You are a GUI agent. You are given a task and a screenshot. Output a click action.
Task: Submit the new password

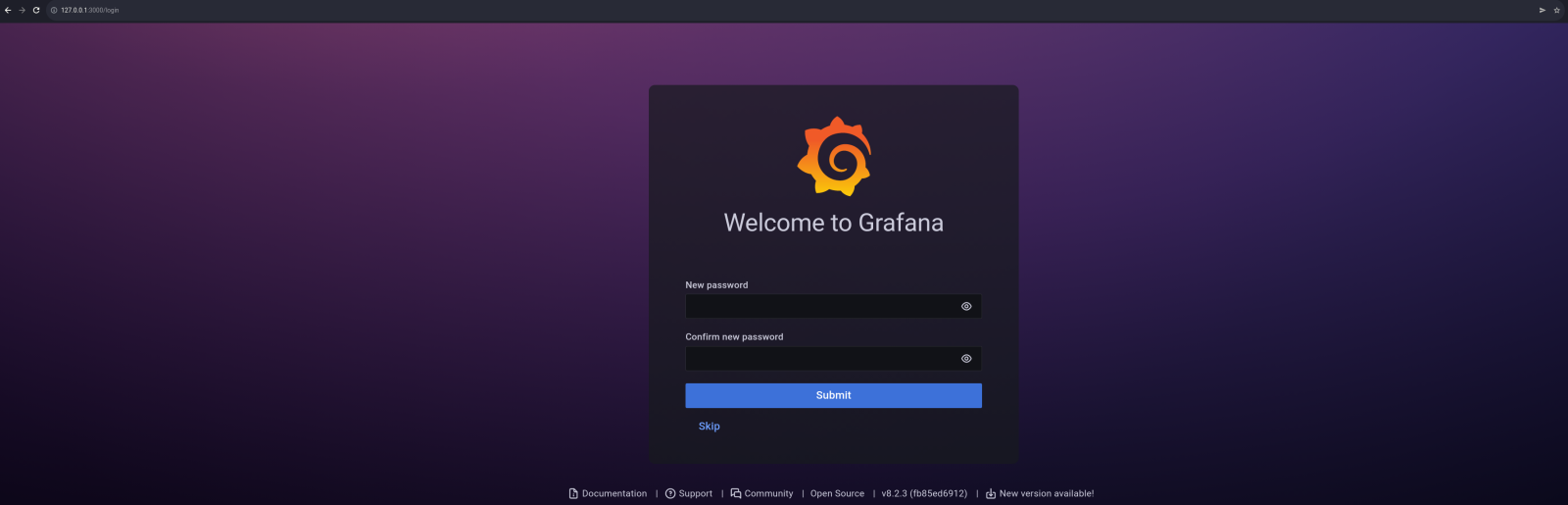pos(833,395)
